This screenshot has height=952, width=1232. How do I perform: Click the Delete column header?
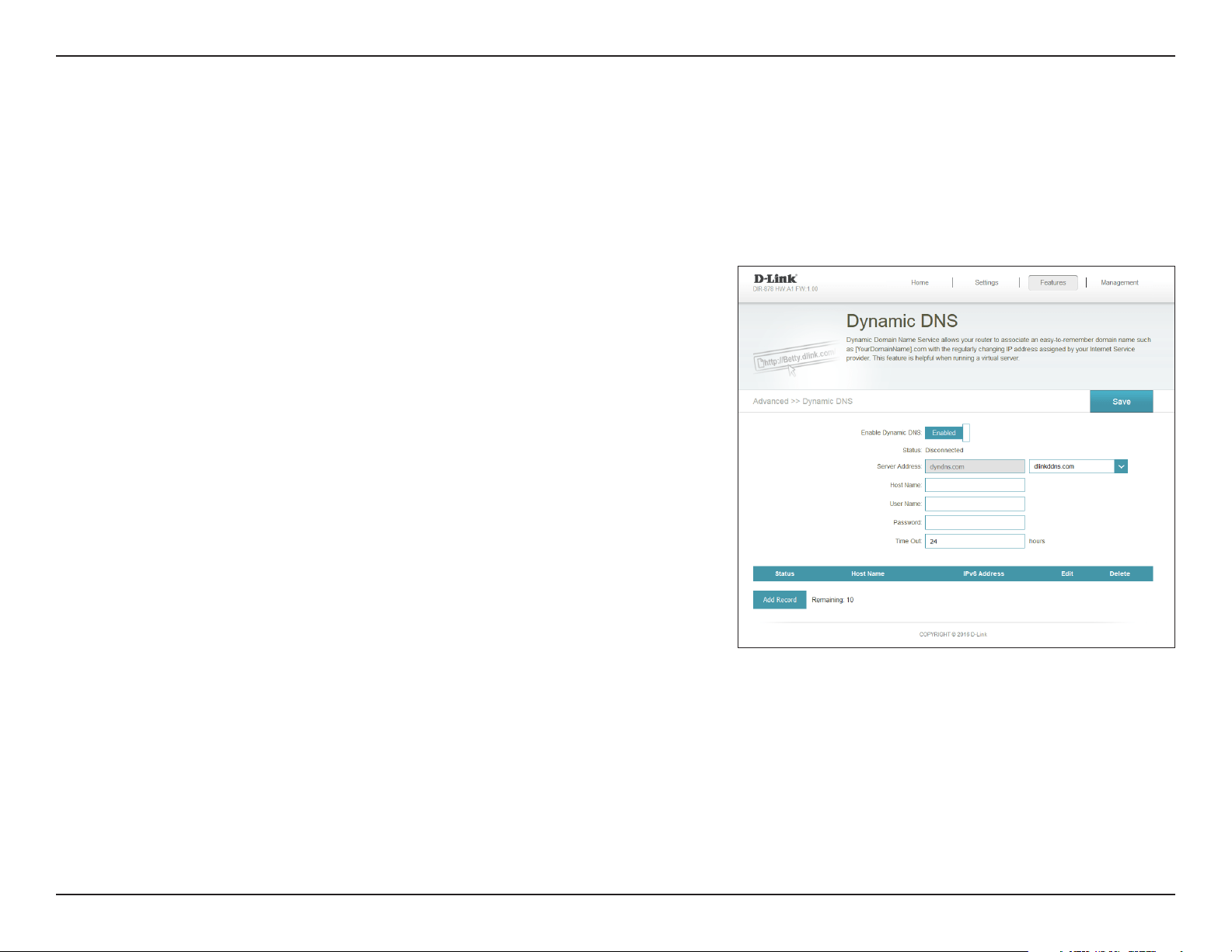coord(1119,574)
